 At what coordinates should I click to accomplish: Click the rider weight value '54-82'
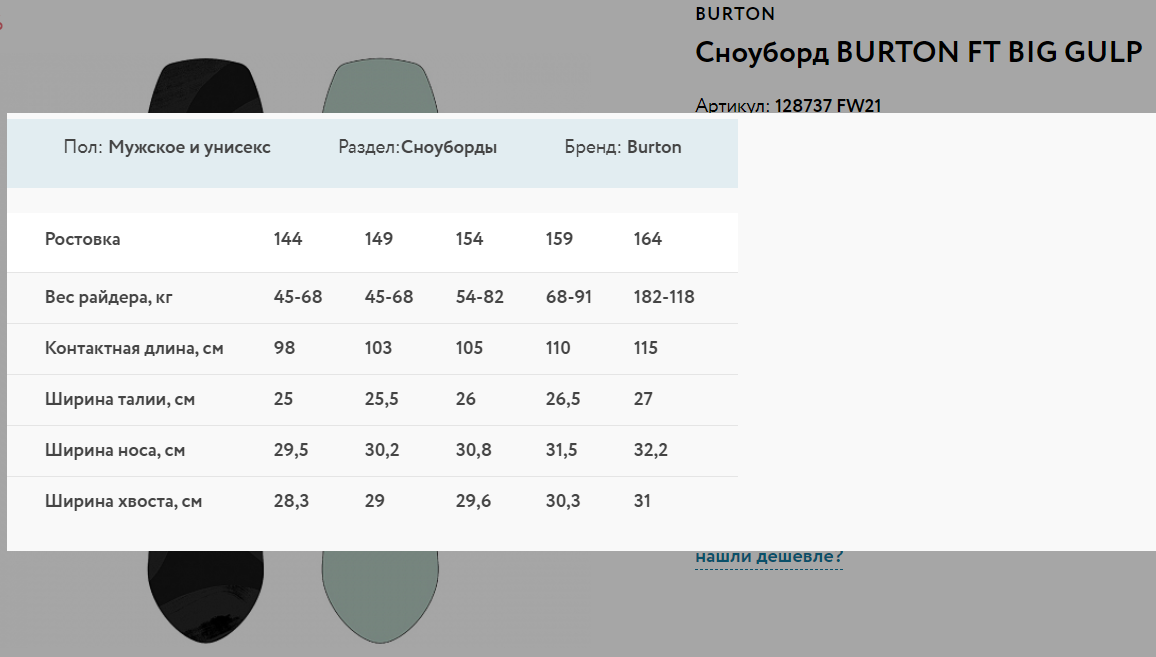[479, 297]
